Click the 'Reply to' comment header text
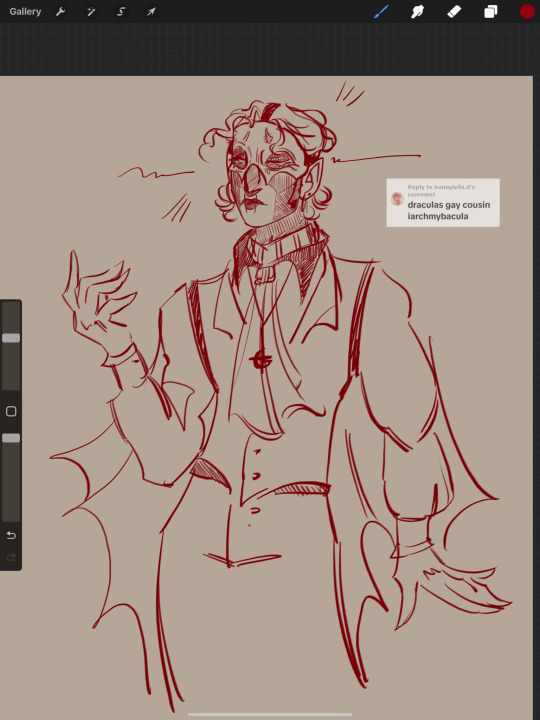This screenshot has height=720, width=540. tap(441, 191)
